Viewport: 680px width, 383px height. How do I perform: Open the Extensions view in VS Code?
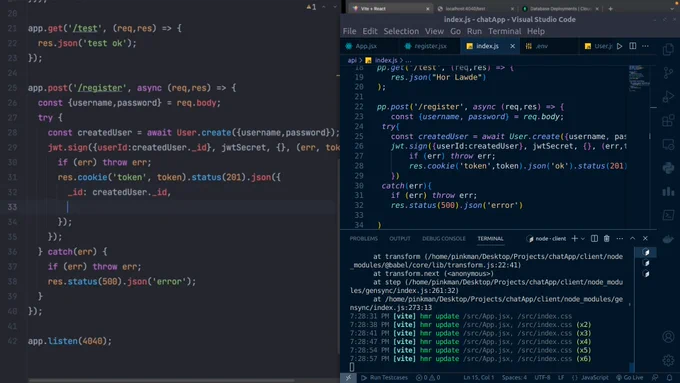tap(668, 120)
